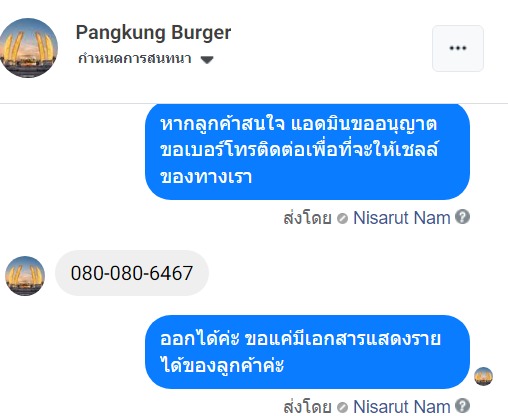Click the words ของทางเรา in first blue message
Viewport: 508px width, 416px height.
[x=206, y=177]
